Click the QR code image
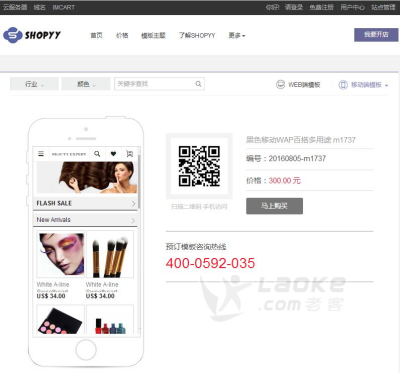Image resolution: width=400 pixels, height=373 pixels. click(199, 166)
